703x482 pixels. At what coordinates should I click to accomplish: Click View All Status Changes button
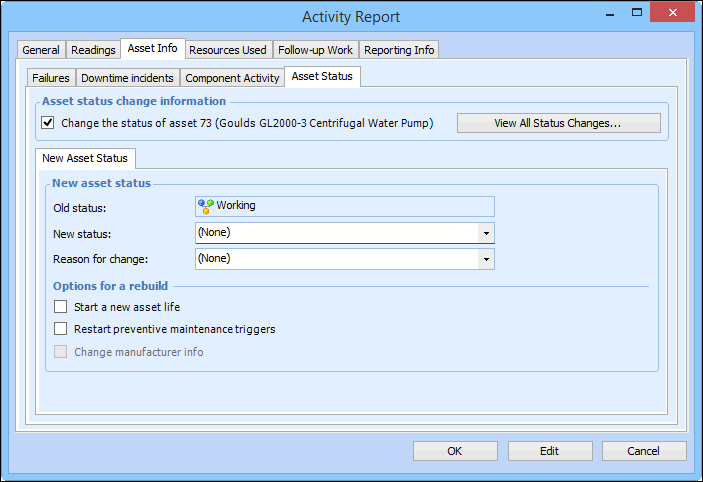pyautogui.click(x=558, y=124)
